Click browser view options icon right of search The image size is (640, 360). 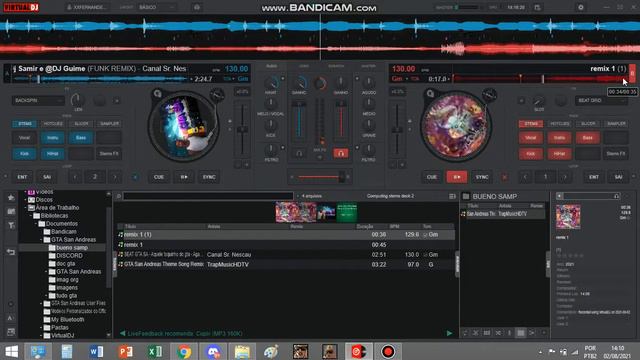coord(452,196)
